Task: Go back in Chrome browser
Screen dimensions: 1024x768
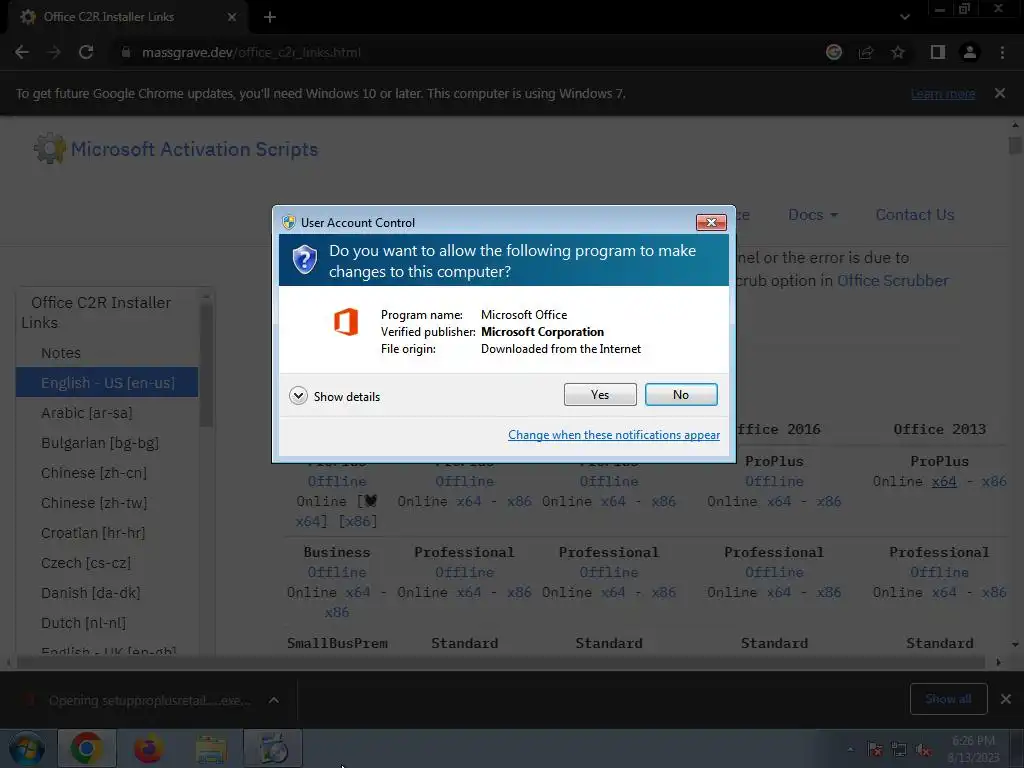Action: (x=22, y=52)
